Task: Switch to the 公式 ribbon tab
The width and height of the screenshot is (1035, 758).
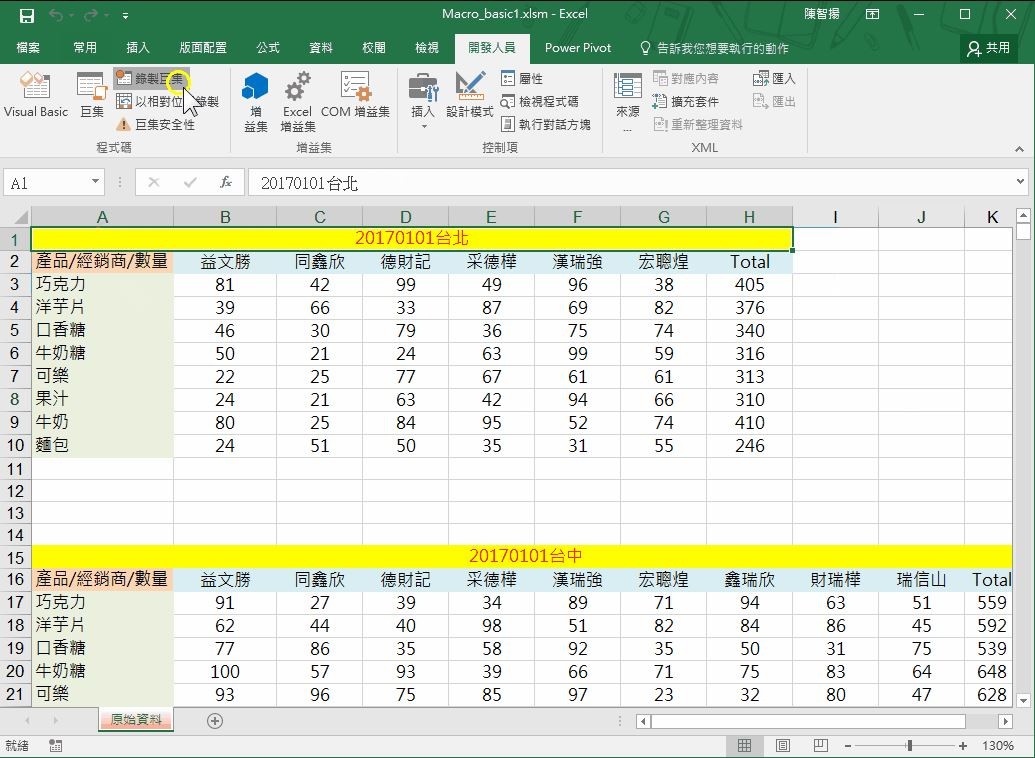Action: [267, 48]
